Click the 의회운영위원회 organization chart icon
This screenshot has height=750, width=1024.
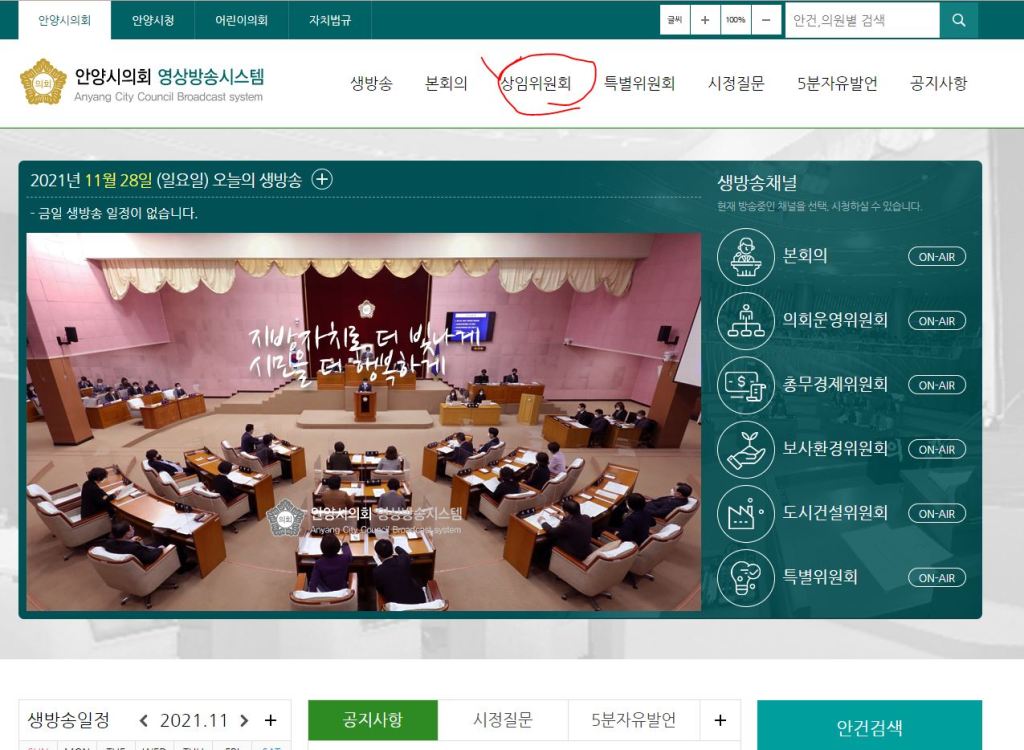(x=746, y=321)
